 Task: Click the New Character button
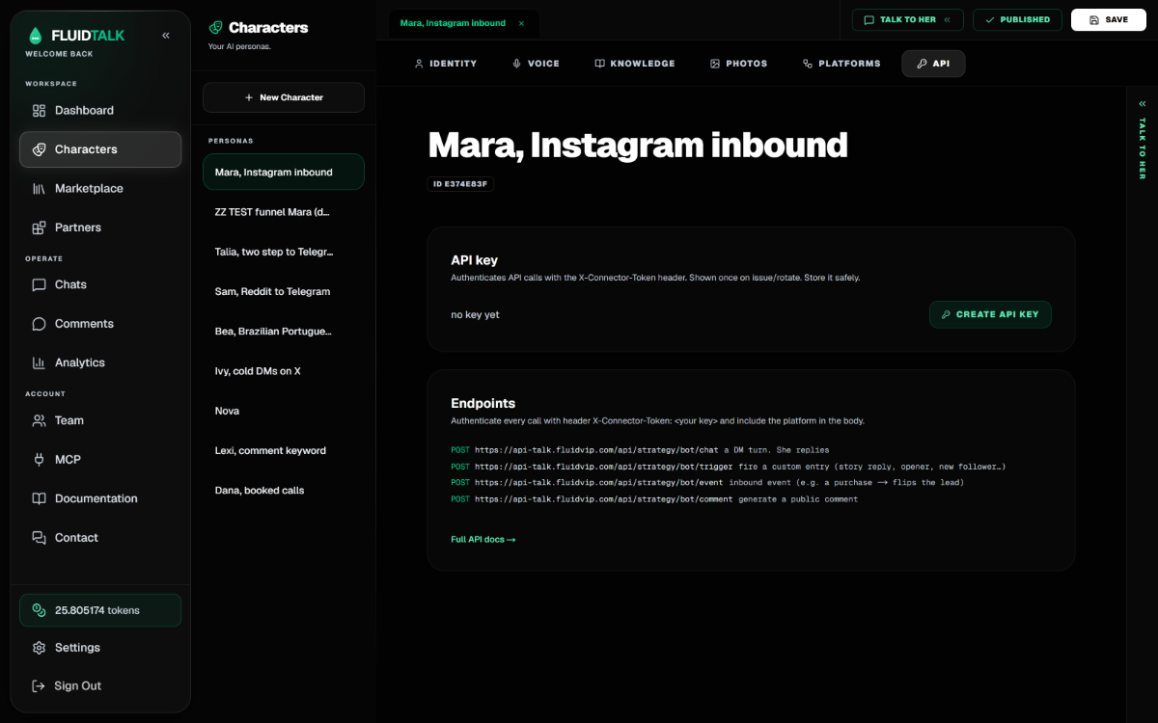[x=284, y=97]
